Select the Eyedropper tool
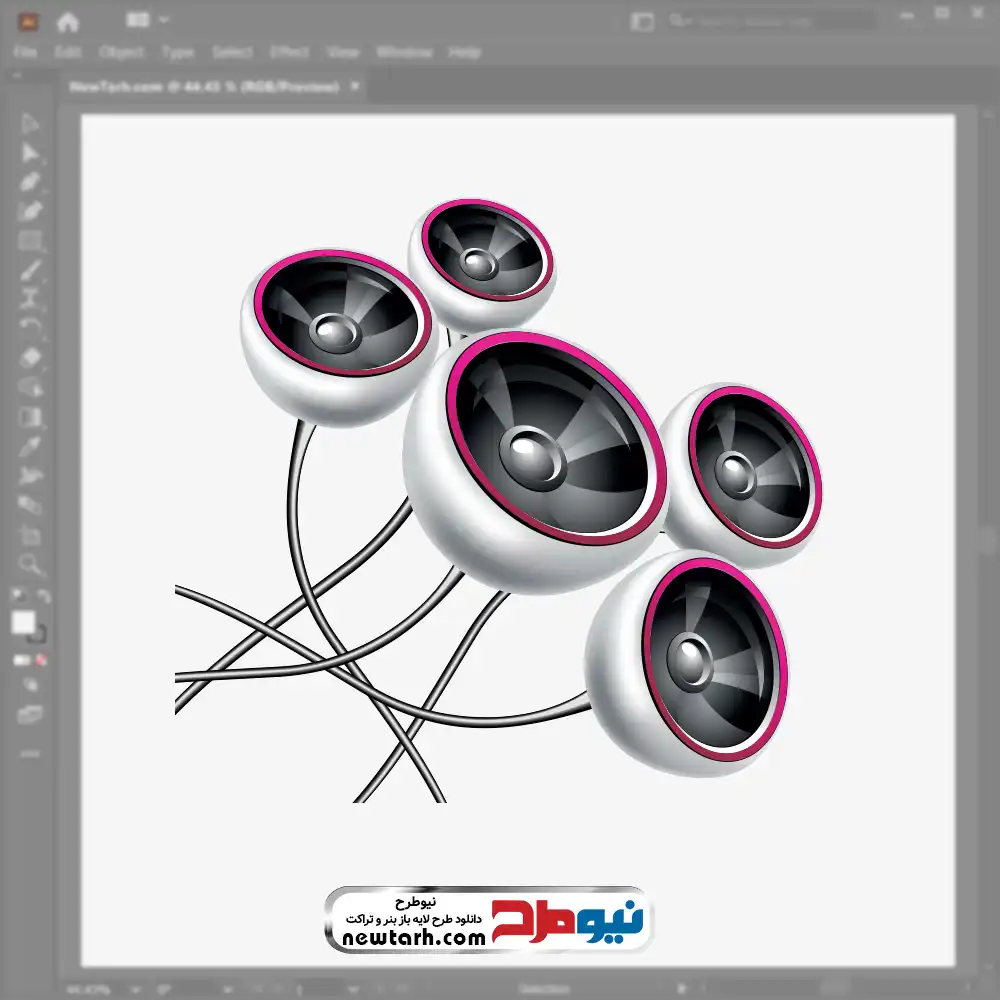Image resolution: width=1000 pixels, height=1000 pixels. click(x=30, y=446)
